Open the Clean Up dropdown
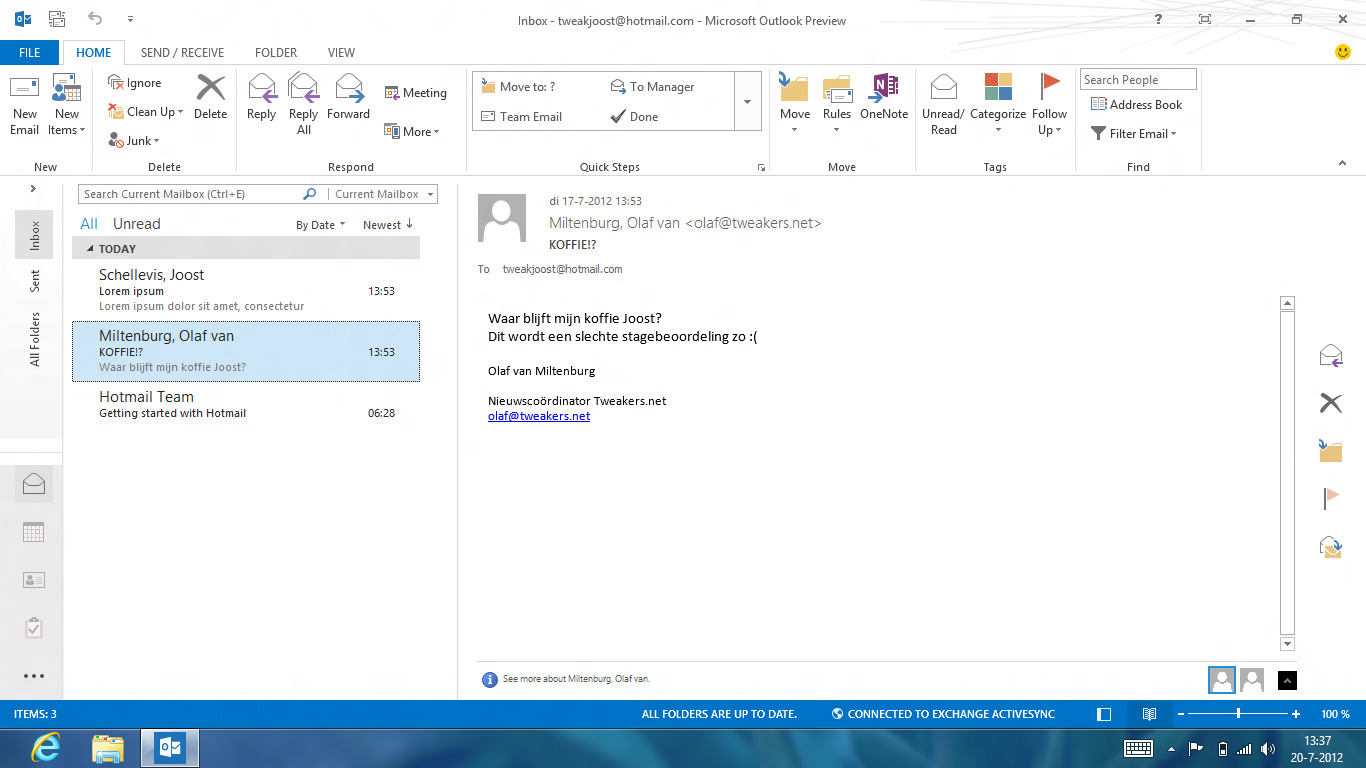The image size is (1366, 768). tap(144, 112)
